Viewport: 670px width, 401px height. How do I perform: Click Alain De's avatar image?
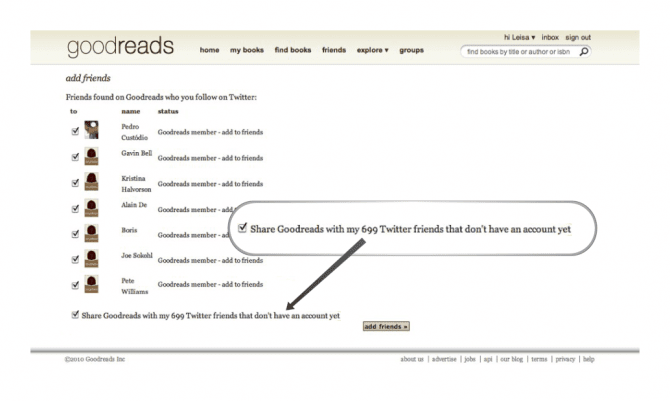pyautogui.click(x=91, y=208)
